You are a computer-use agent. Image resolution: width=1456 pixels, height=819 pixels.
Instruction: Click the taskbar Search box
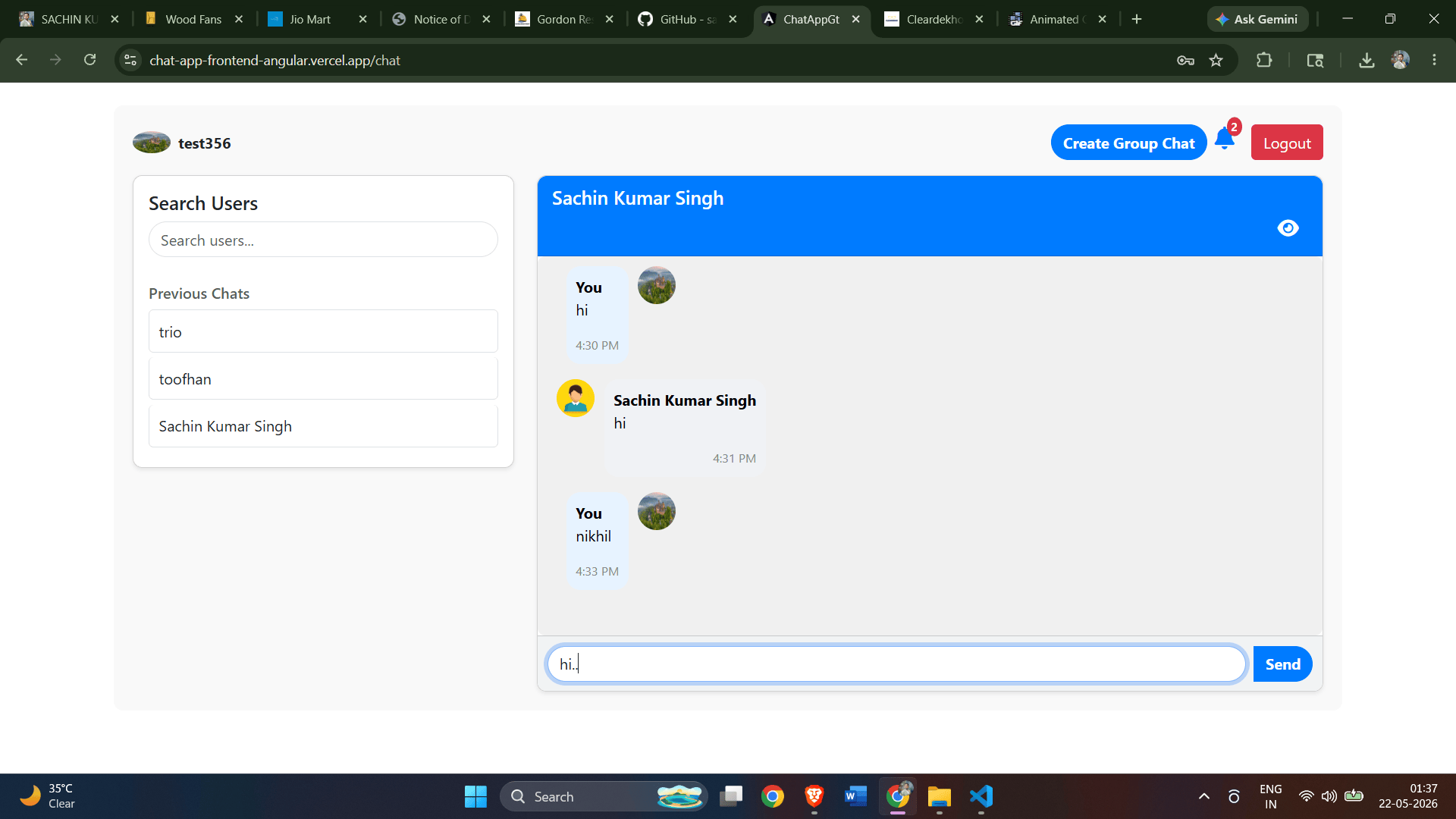tap(604, 796)
